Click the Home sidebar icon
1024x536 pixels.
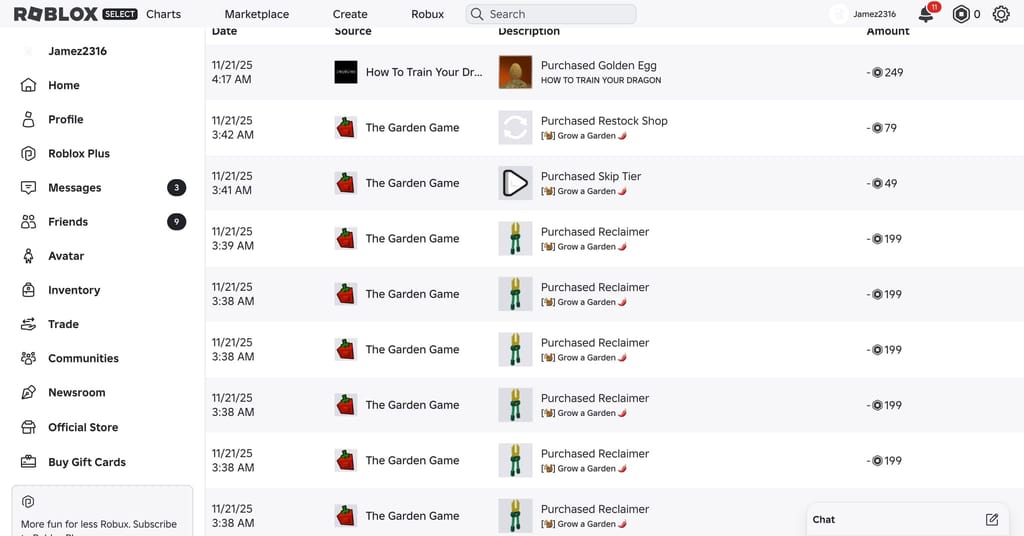(x=28, y=85)
